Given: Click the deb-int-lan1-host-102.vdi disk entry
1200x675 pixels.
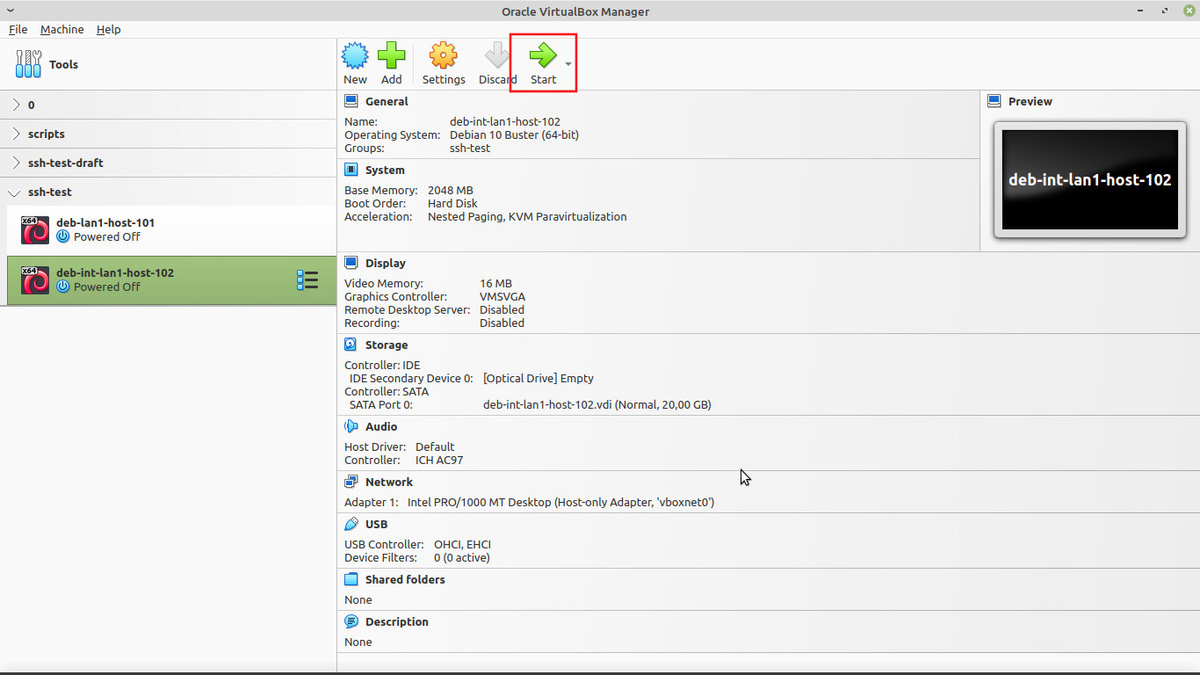Looking at the screenshot, I should coord(597,405).
